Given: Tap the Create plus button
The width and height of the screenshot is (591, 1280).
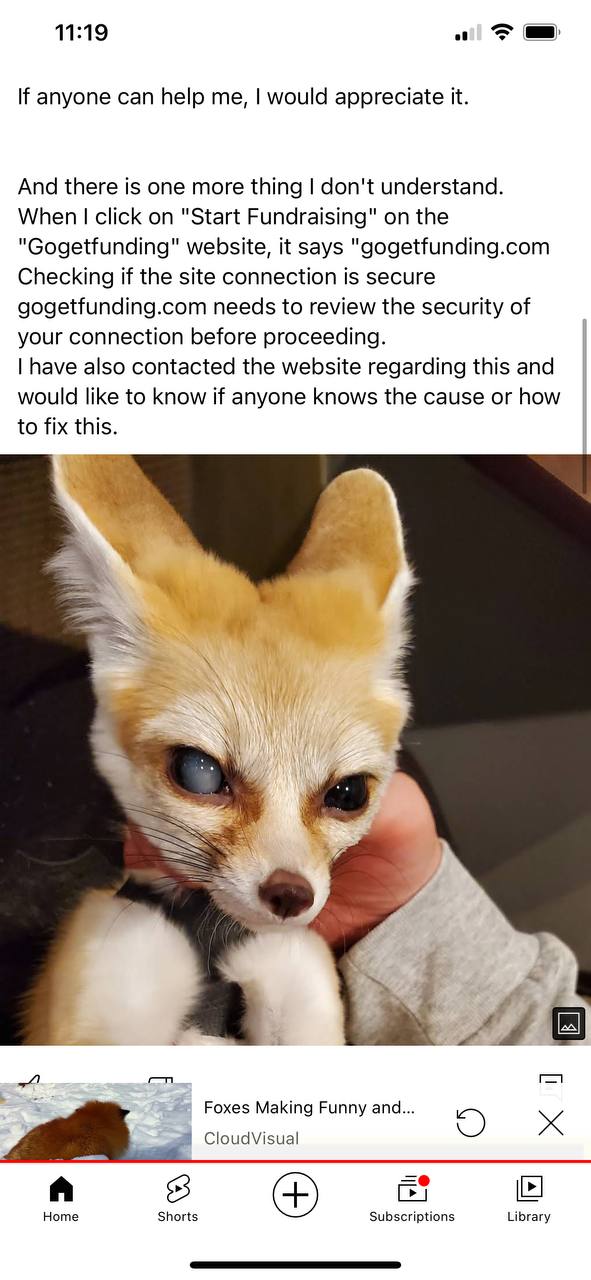Looking at the screenshot, I should click(295, 1195).
